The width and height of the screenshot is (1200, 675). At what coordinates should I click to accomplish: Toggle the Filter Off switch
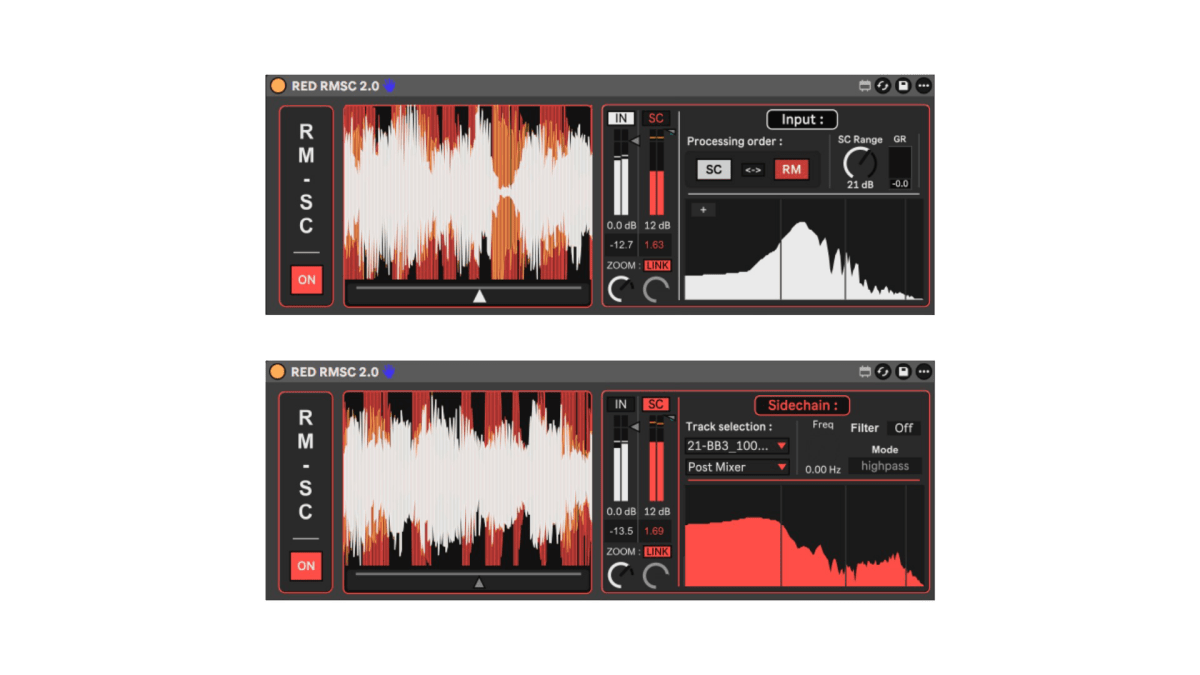(903, 428)
